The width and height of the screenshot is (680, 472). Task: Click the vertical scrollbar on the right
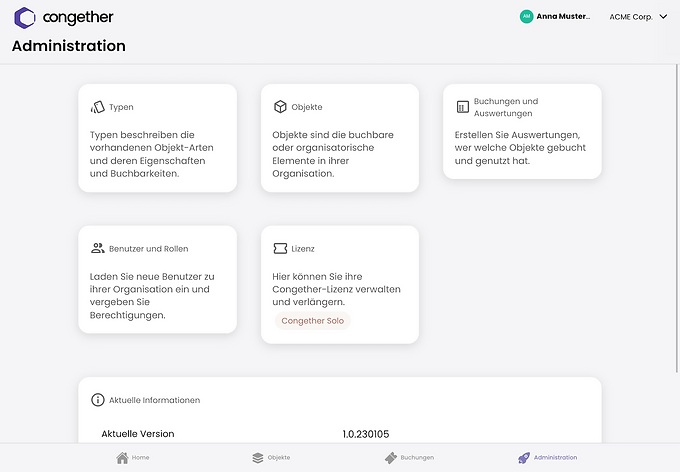(677, 218)
